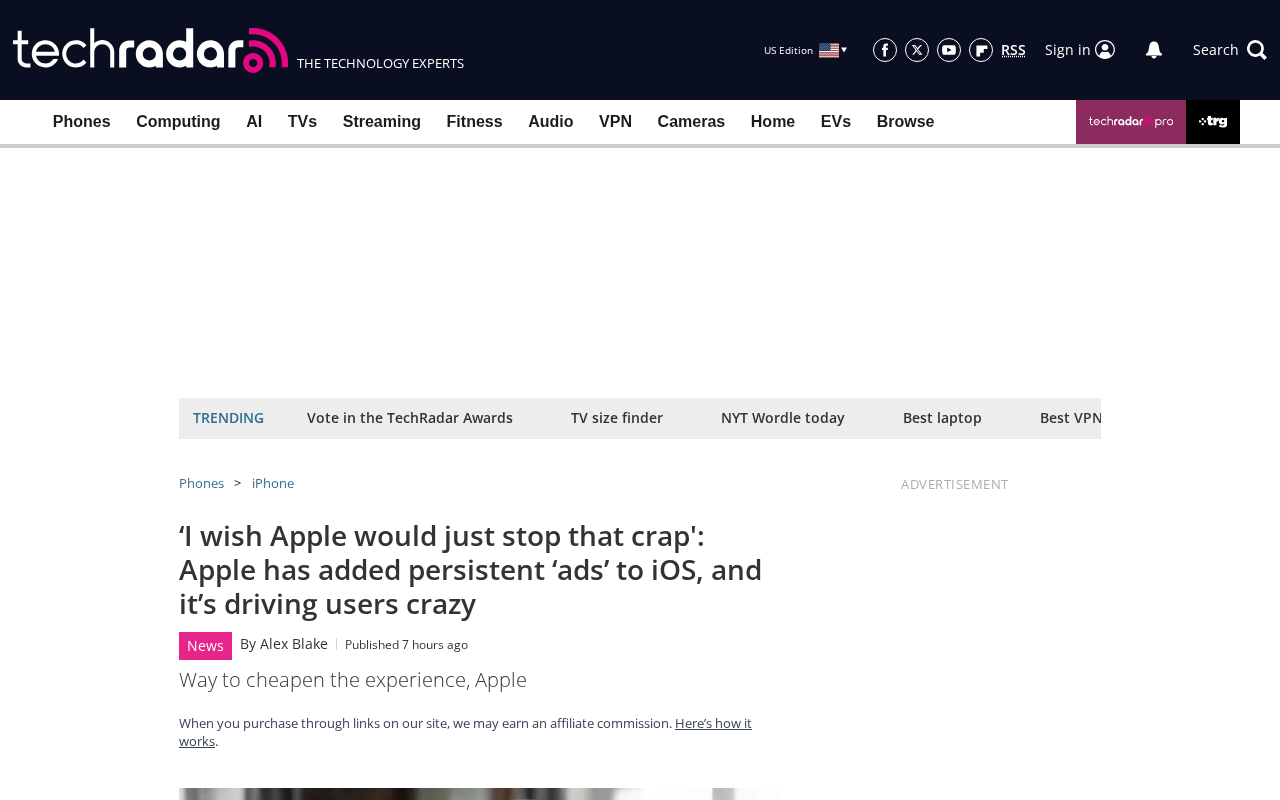
Task: Open author Alex Blake's profile
Action: [x=294, y=644]
